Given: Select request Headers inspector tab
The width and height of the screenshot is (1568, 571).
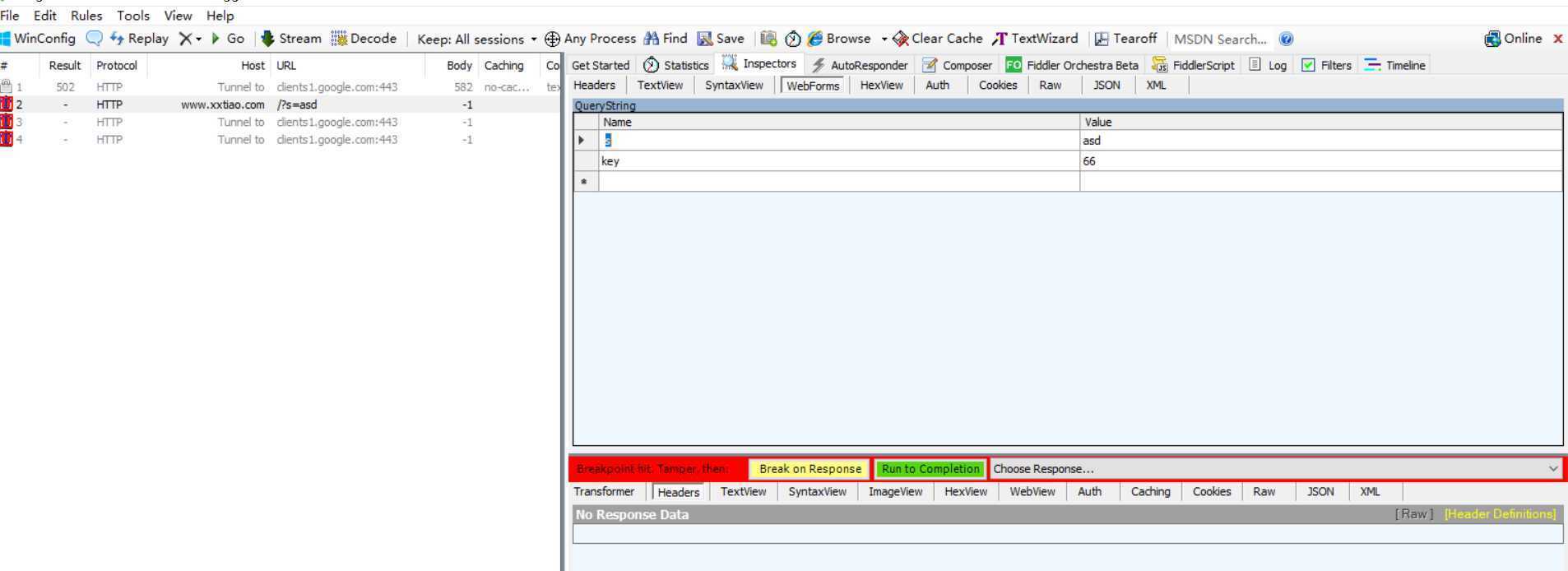Looking at the screenshot, I should (594, 86).
